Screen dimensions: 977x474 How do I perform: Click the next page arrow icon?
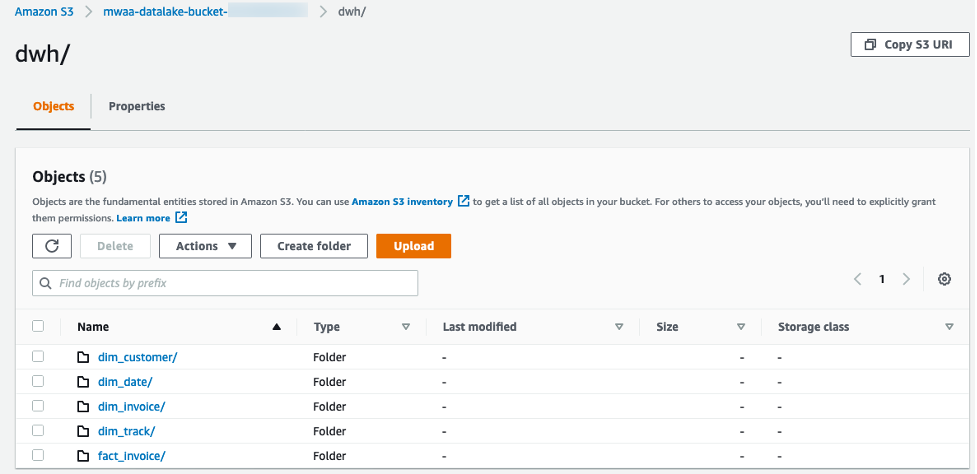906,280
